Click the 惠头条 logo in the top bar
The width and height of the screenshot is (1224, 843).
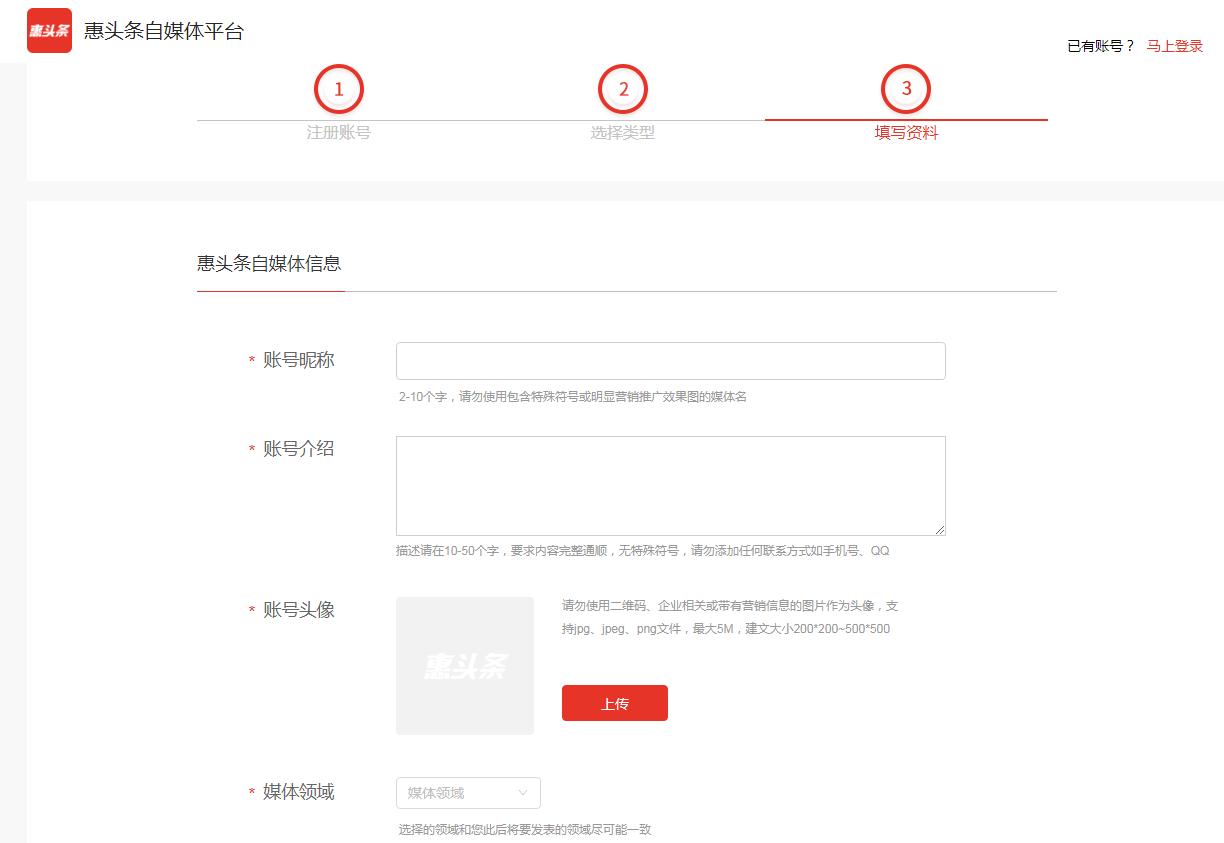click(49, 30)
